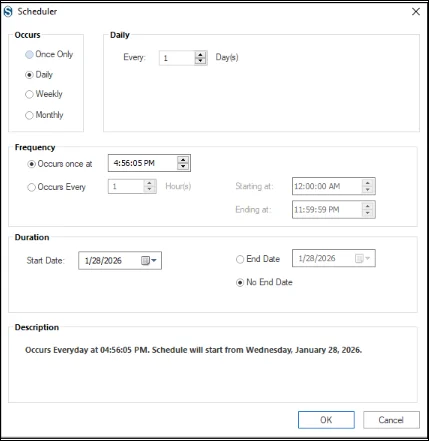Viewport: 429px width, 441px height.
Task: Increase the Ending at time value
Action: coord(368,206)
